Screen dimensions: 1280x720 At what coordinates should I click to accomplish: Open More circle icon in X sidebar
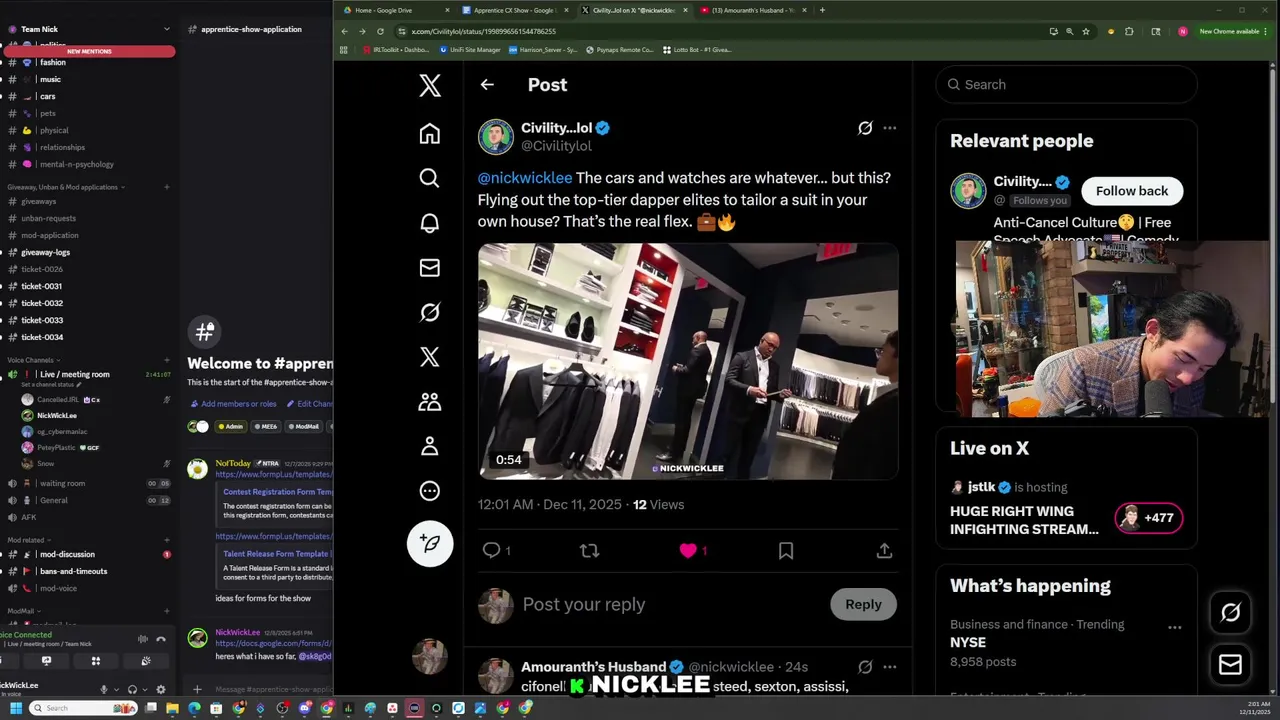coord(429,491)
